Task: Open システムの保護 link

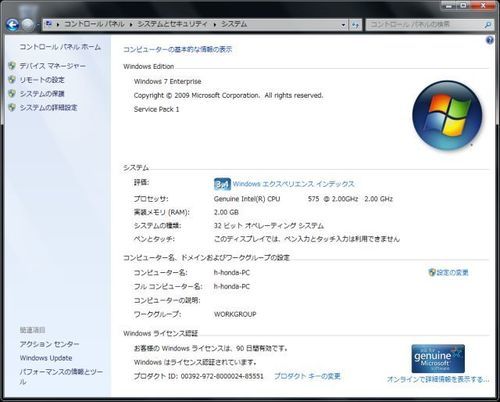Action: click(x=42, y=94)
